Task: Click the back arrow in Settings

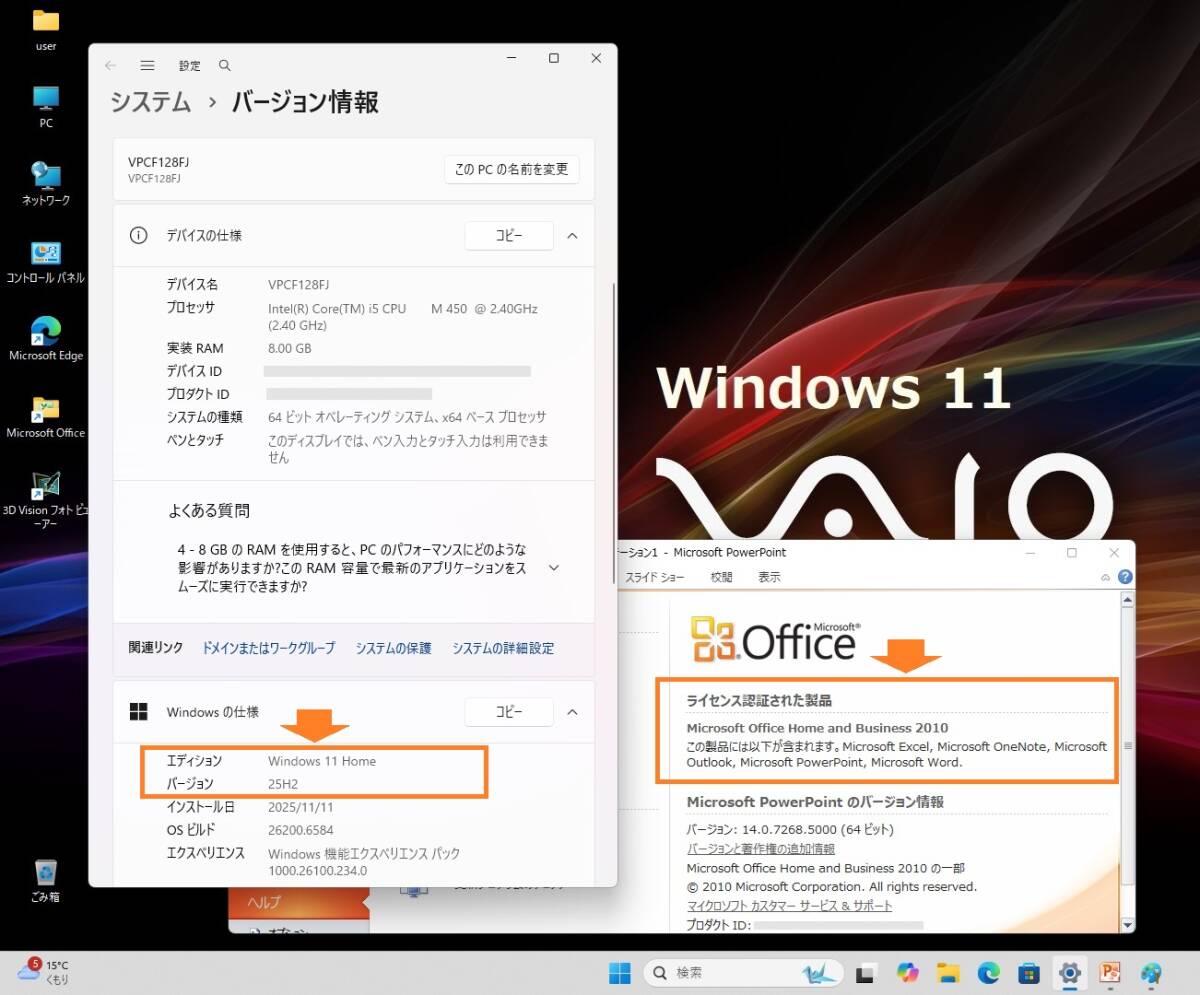Action: pos(110,65)
